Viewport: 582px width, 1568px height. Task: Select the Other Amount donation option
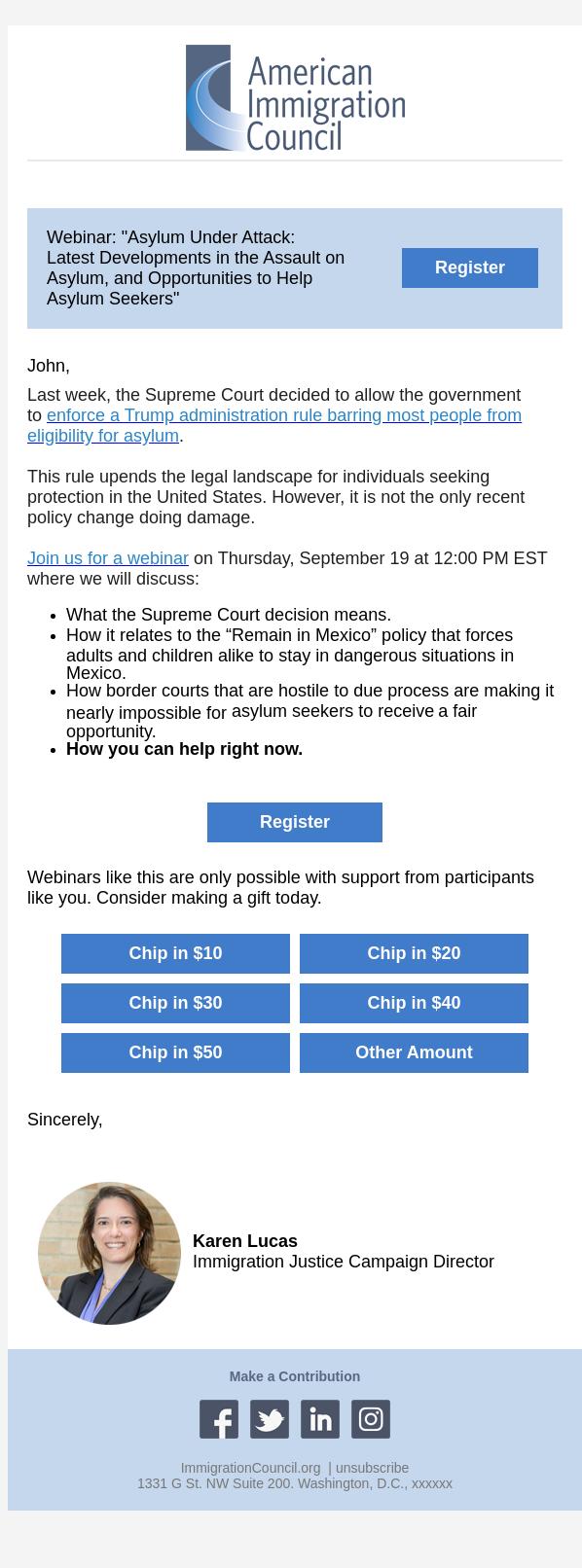(x=414, y=1052)
